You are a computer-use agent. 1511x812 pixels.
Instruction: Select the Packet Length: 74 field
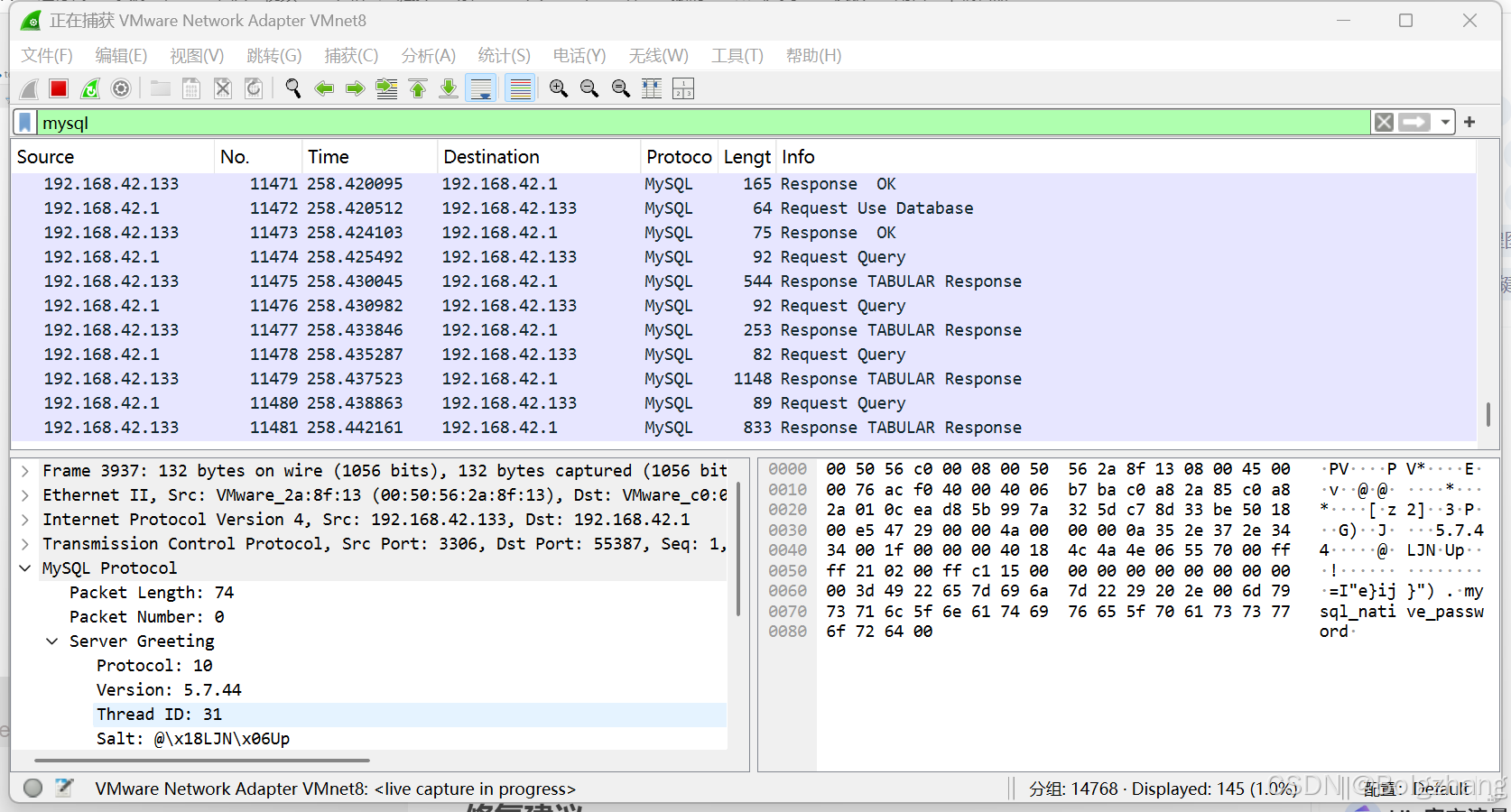pos(152,593)
